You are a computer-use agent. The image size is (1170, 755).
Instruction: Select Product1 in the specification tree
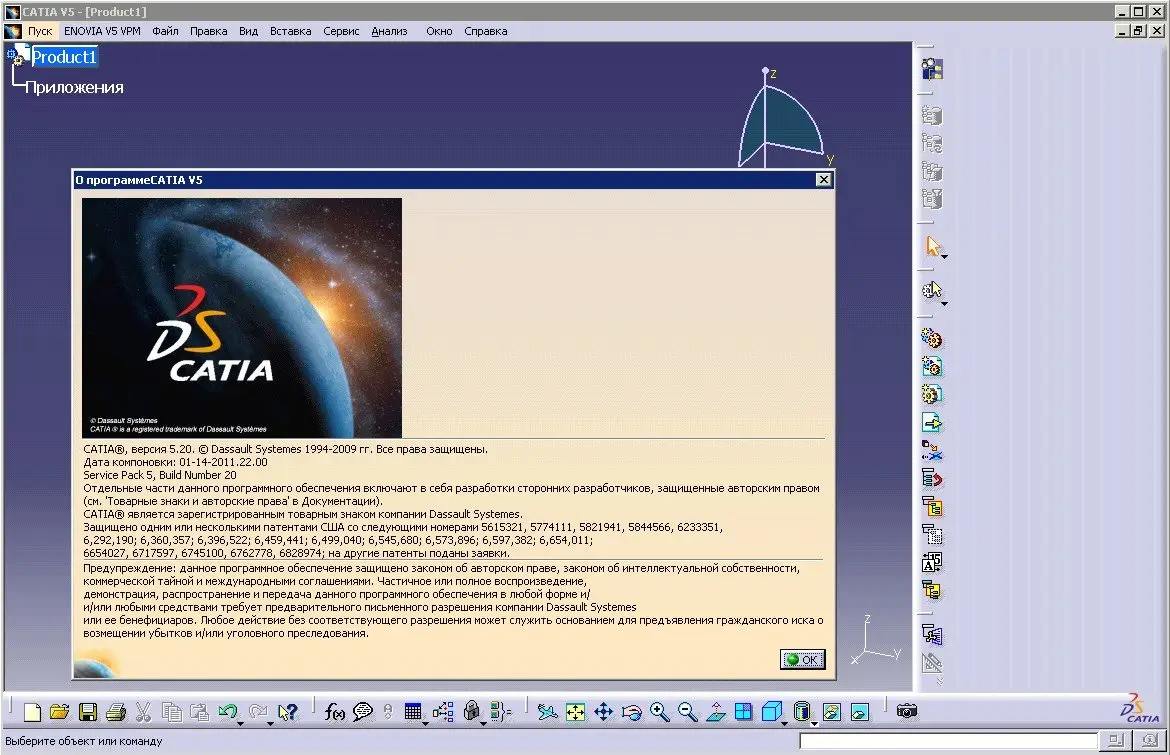click(64, 57)
